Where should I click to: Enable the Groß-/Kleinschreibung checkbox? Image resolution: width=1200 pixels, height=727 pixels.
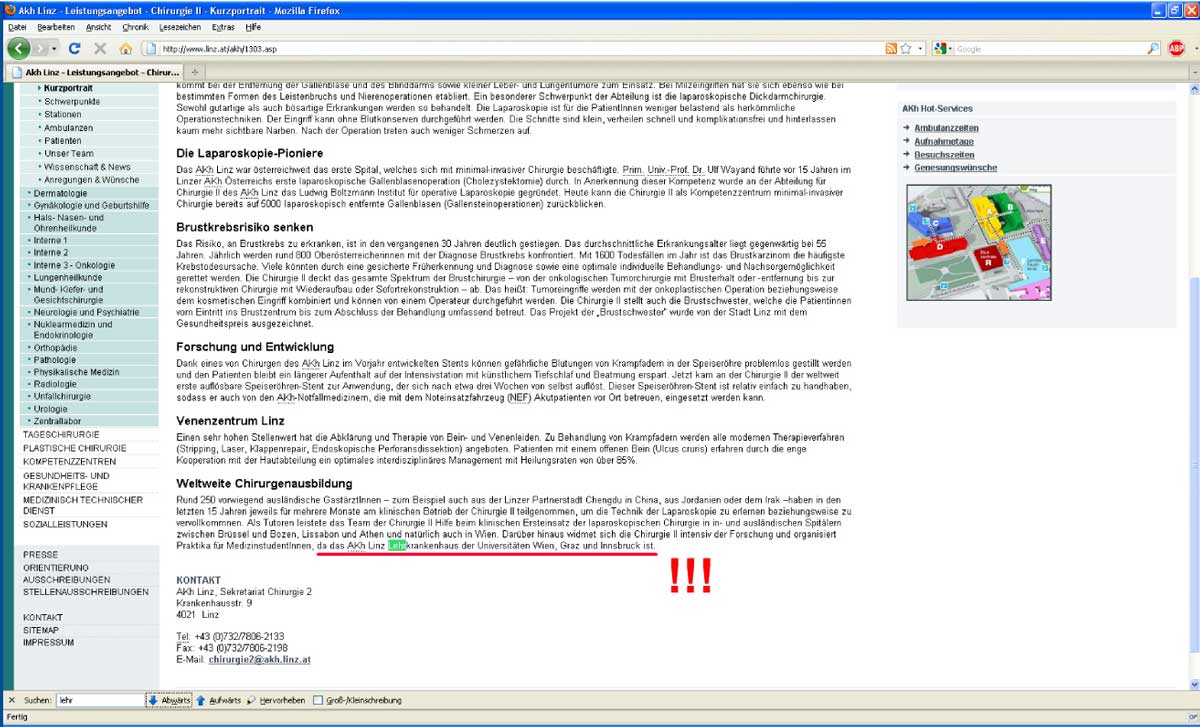pos(318,700)
